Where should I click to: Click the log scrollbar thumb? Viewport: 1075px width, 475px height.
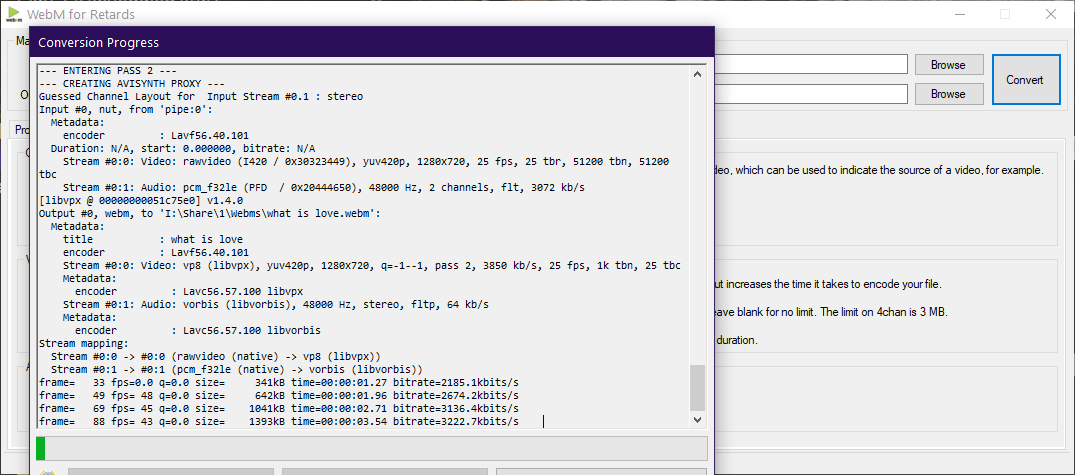[x=697, y=387]
